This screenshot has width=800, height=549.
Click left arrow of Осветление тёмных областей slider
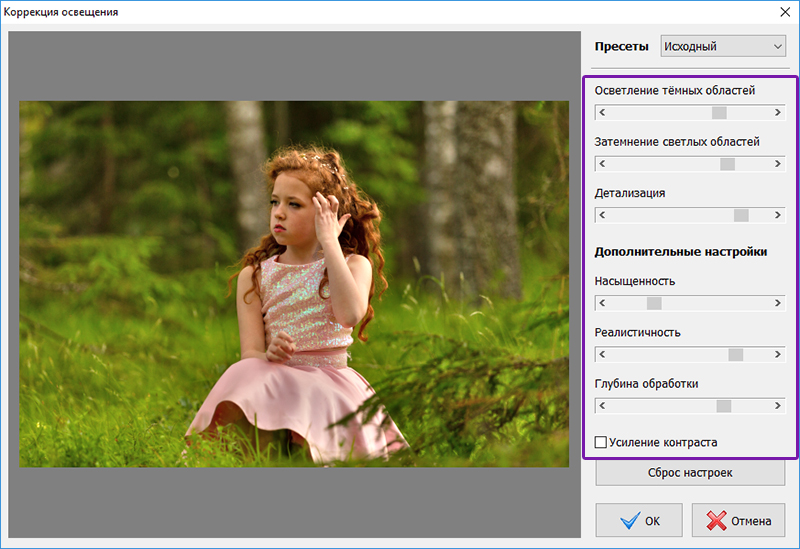603,113
